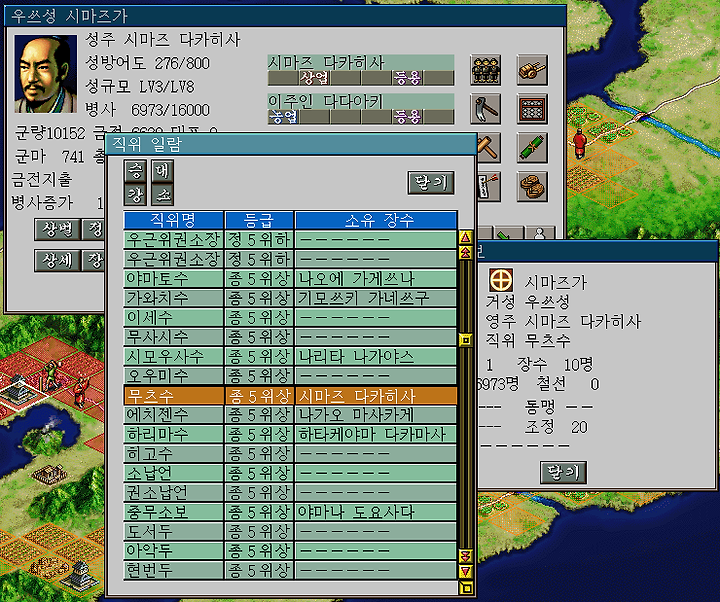Image resolution: width=720 pixels, height=602 pixels.
Task: Select the 야마토수 title row
Action: coord(290,279)
